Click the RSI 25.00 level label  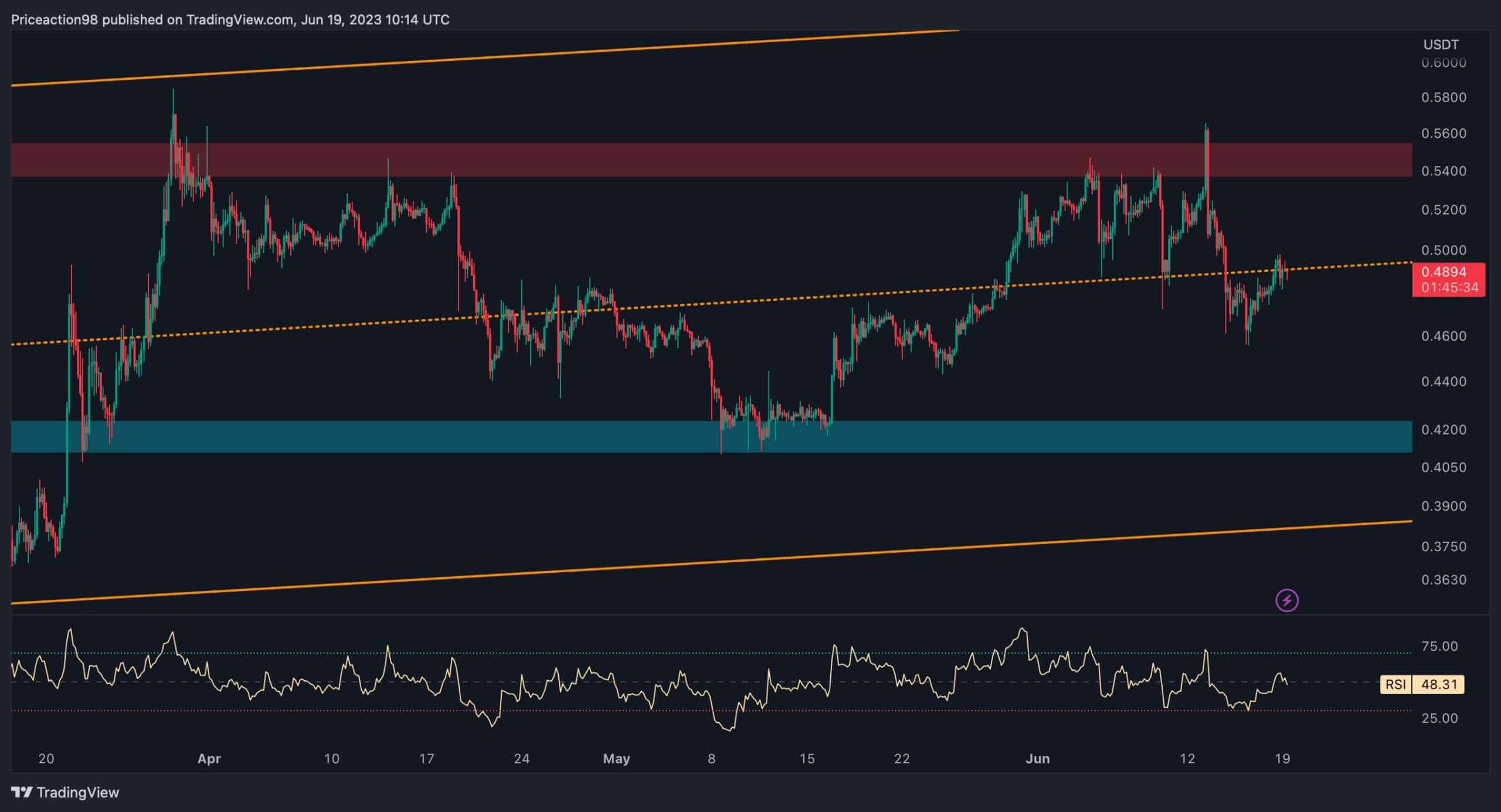(x=1439, y=718)
